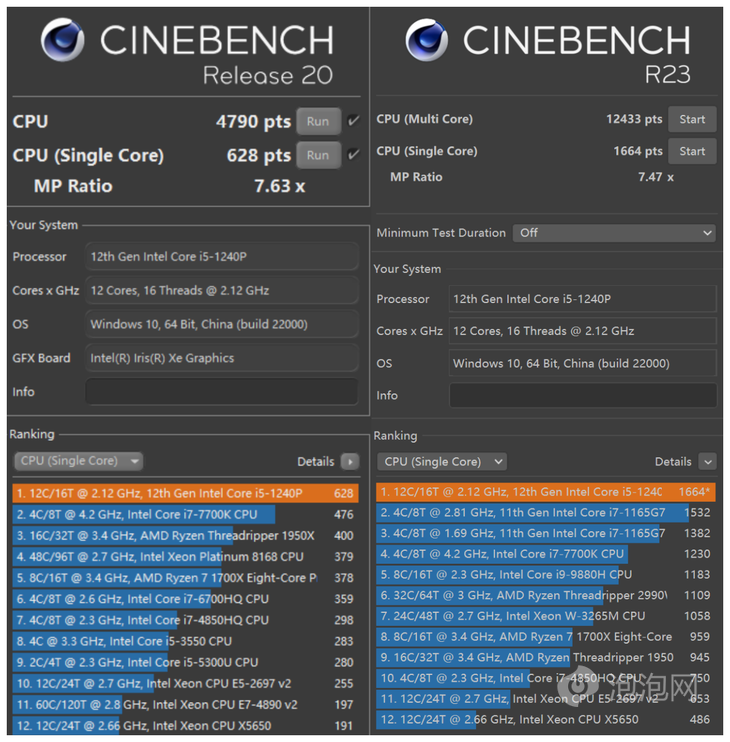The height and width of the screenshot is (742, 730).
Task: Run the R20 CPU (Single Core) test
Action: coord(318,155)
